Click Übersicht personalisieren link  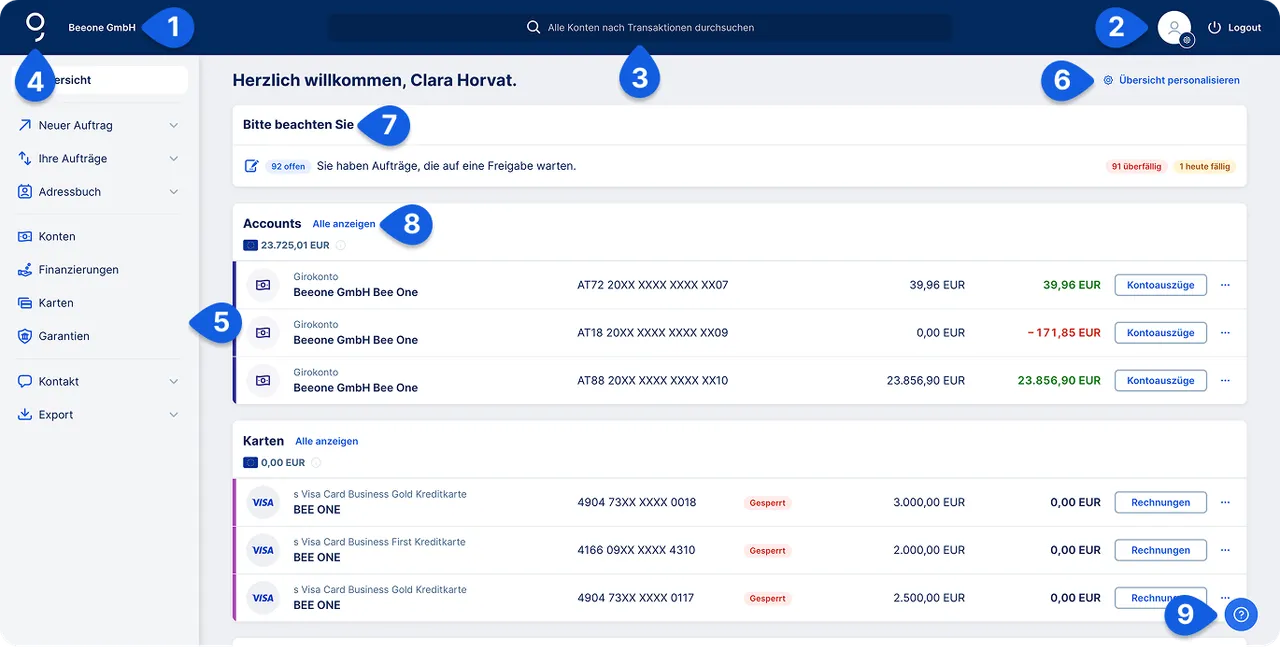tap(1179, 80)
